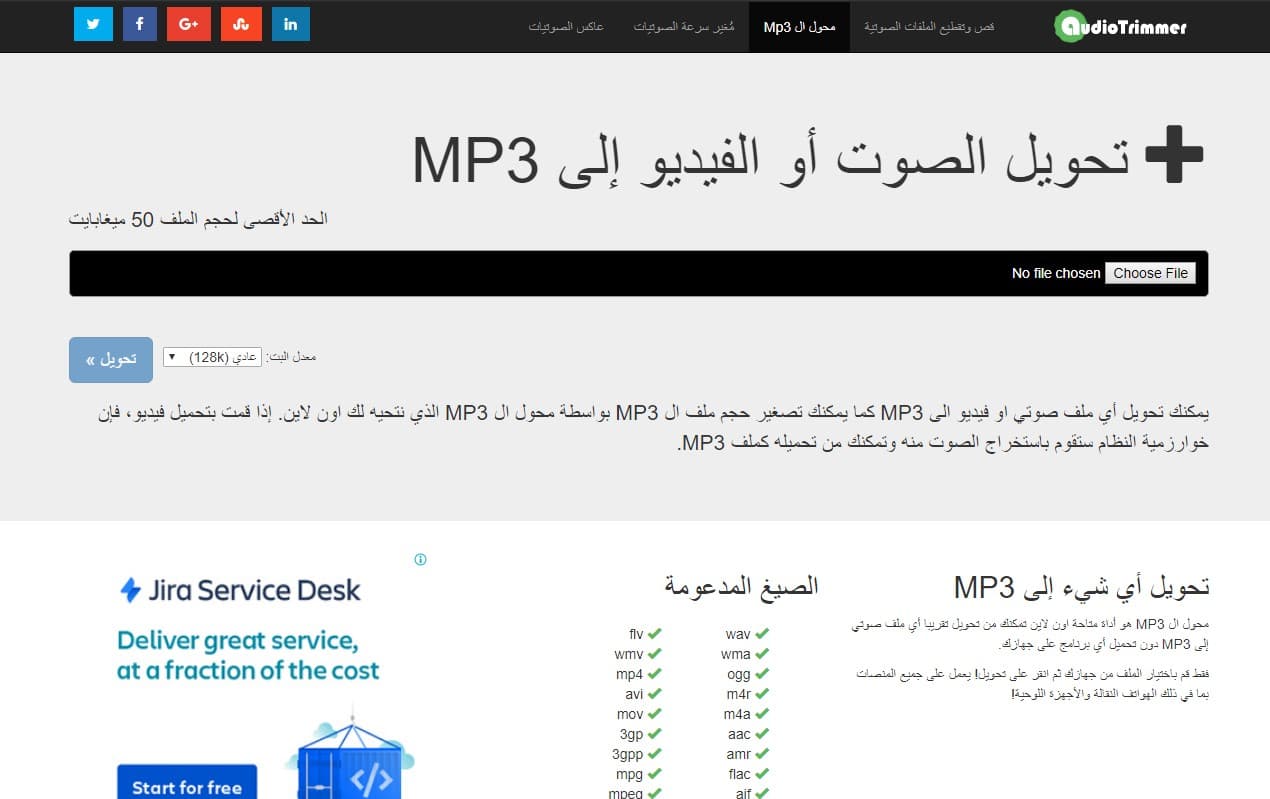Click the StumbleUpon share icon

click(240, 24)
